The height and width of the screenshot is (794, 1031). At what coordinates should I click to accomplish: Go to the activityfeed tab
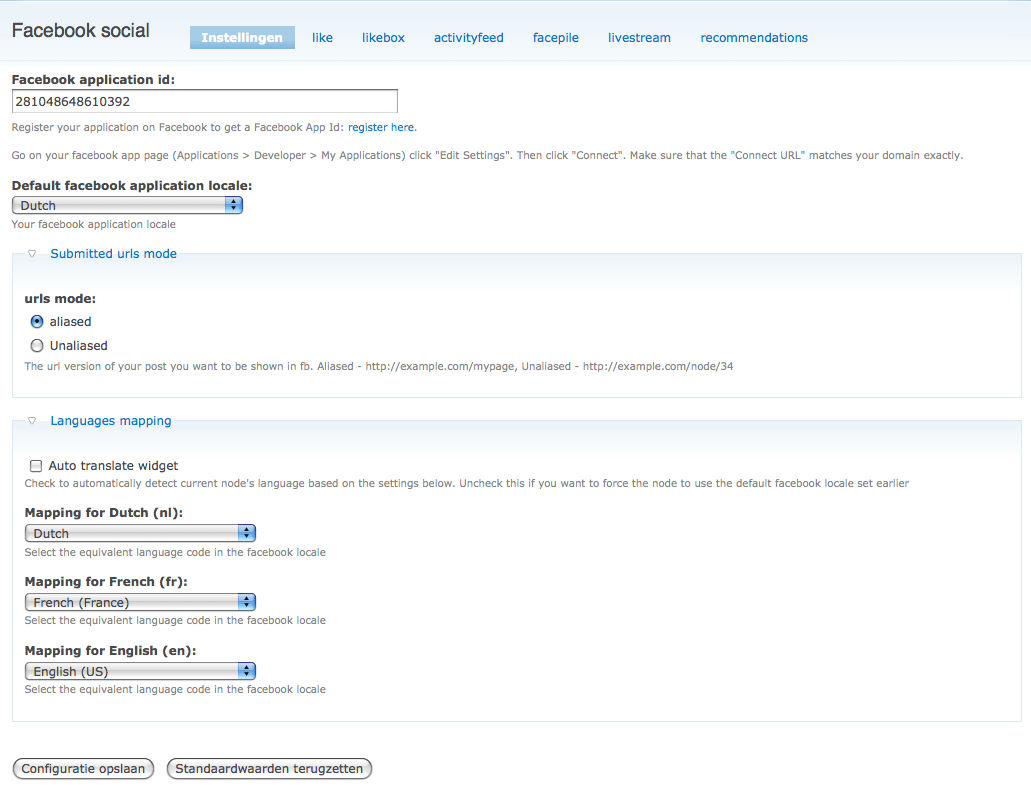point(469,37)
